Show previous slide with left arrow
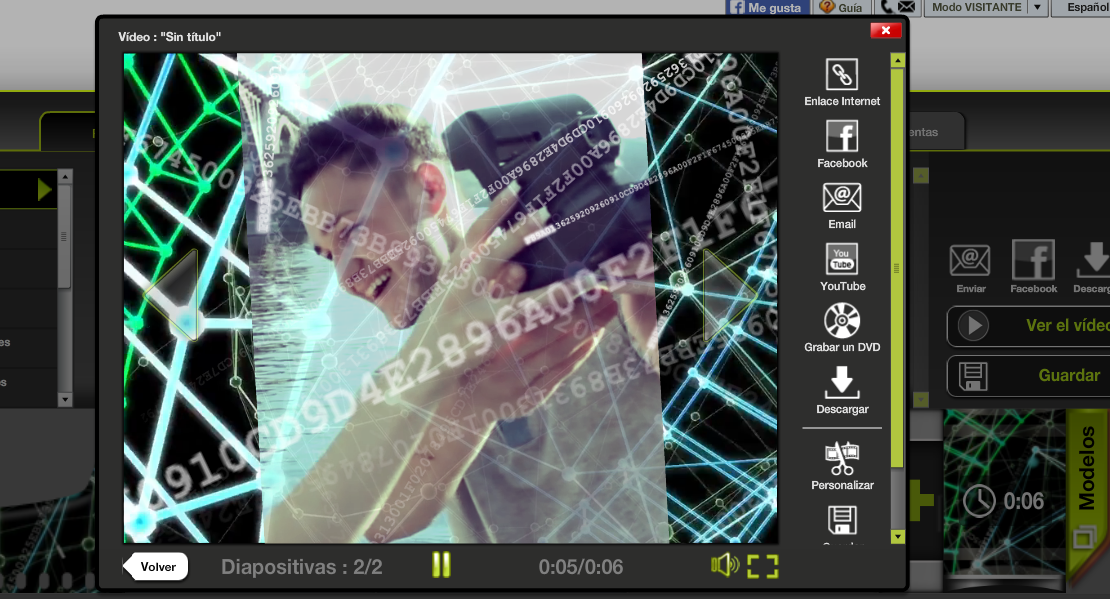 coord(171,295)
